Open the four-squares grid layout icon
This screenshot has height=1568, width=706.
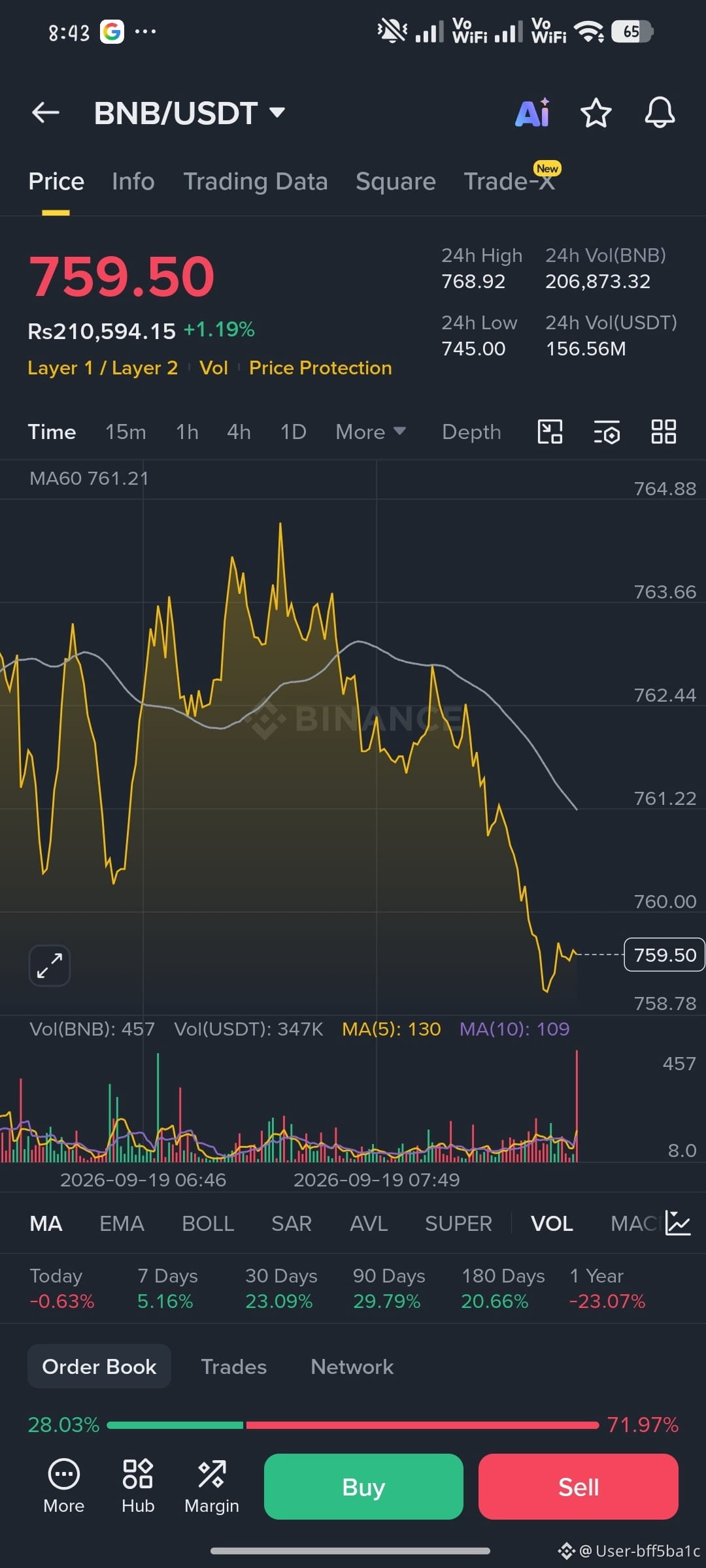pyautogui.click(x=664, y=432)
